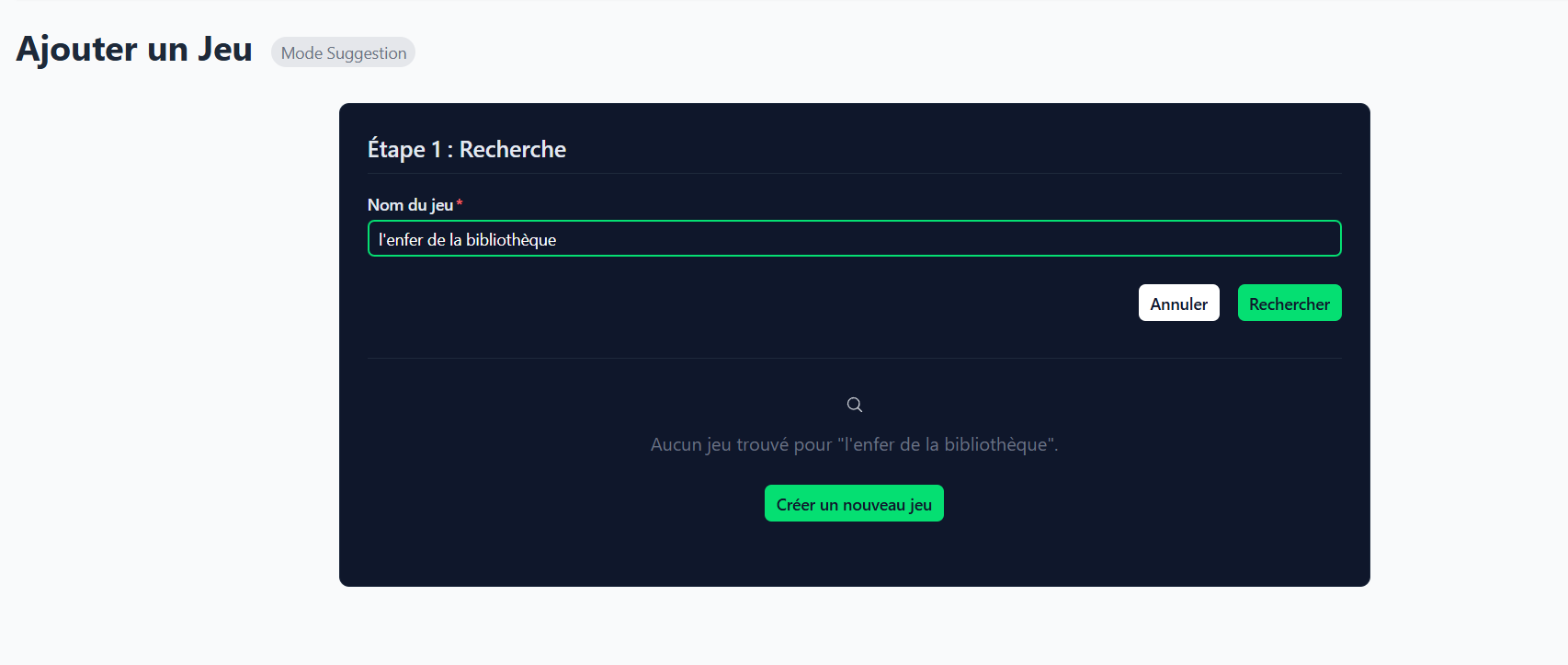The height and width of the screenshot is (665, 1568).
Task: Launch the search for the entered game name
Action: tap(1289, 304)
